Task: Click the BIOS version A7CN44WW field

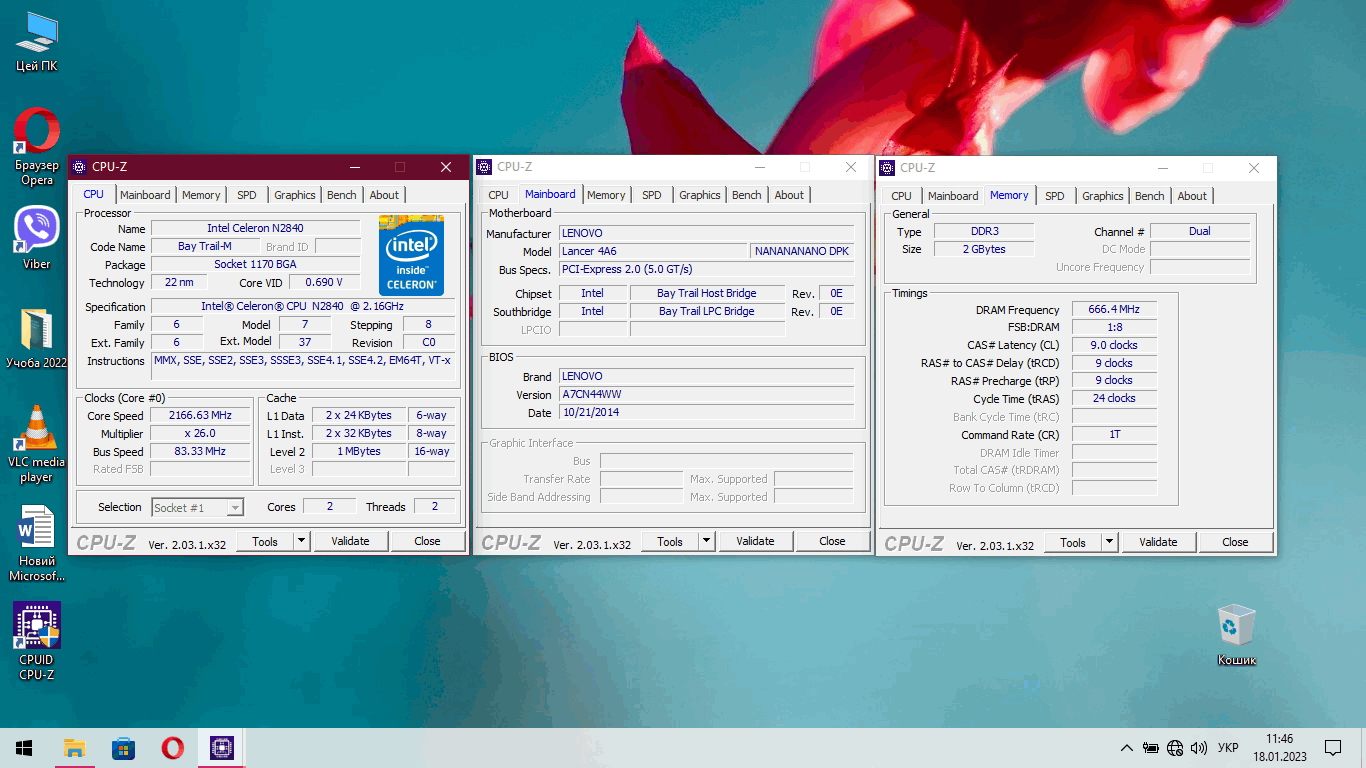Action: (707, 395)
